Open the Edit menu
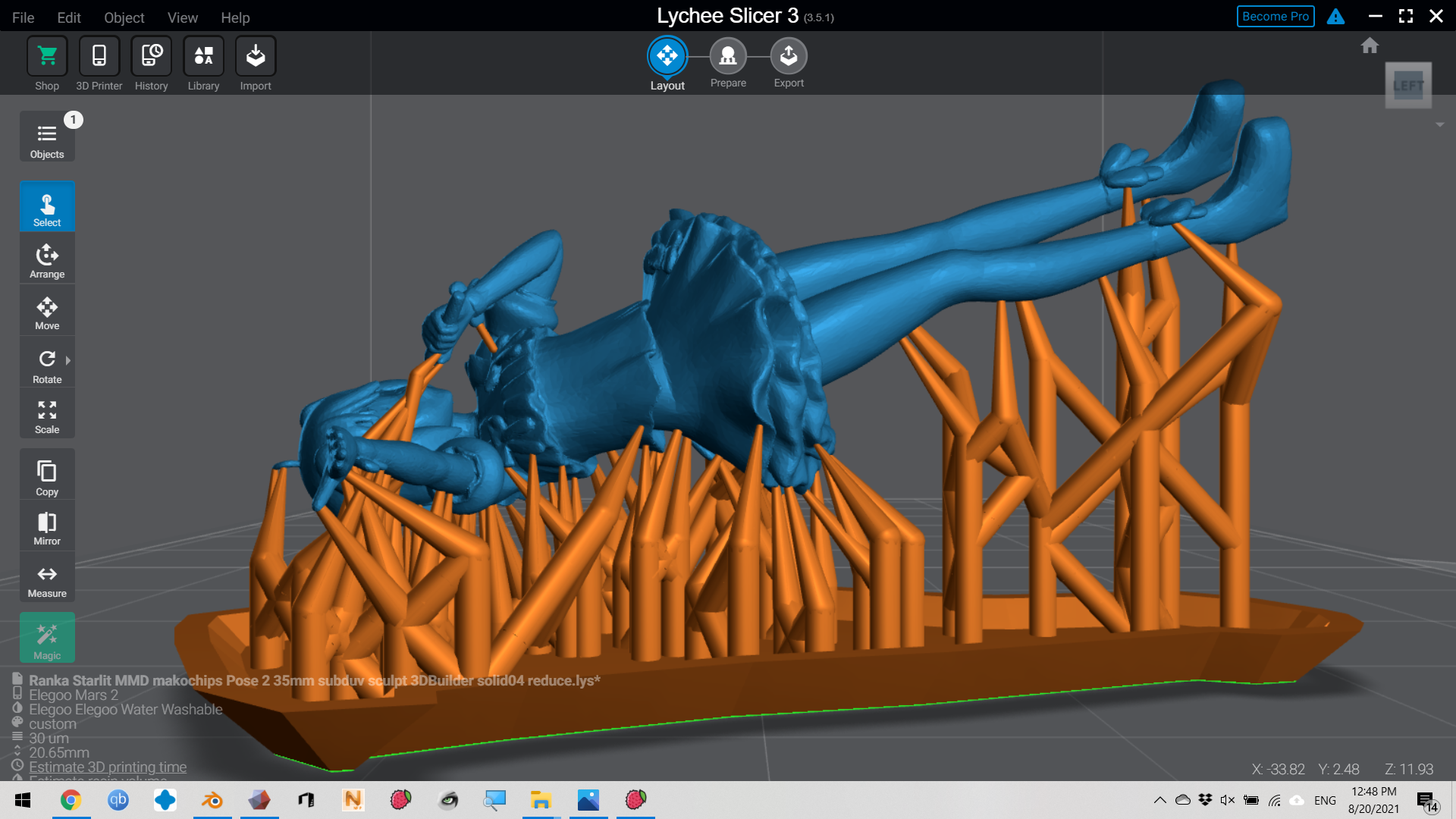This screenshot has width=1456, height=819. (69, 17)
